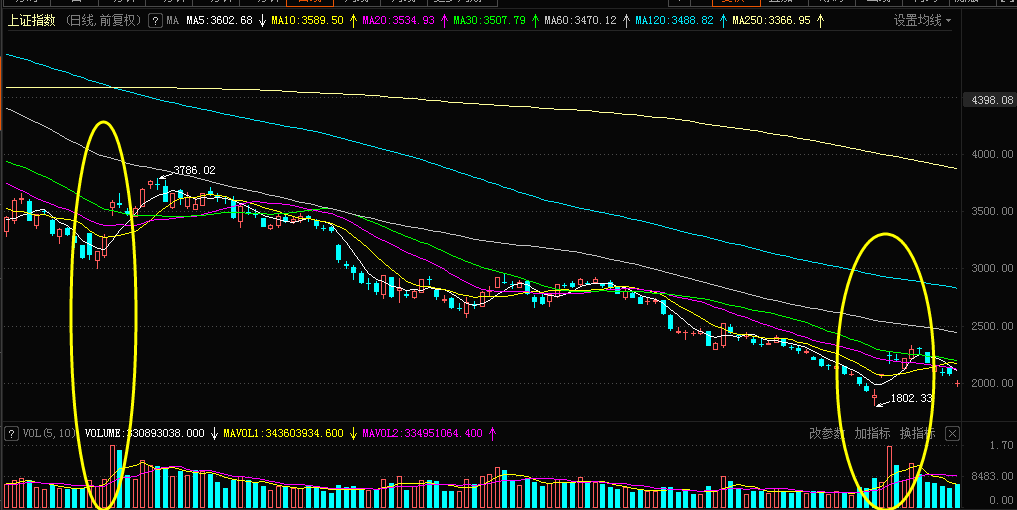Select the yellow MAVOL1 legend label
The width and height of the screenshot is (1017, 510).
click(283, 433)
